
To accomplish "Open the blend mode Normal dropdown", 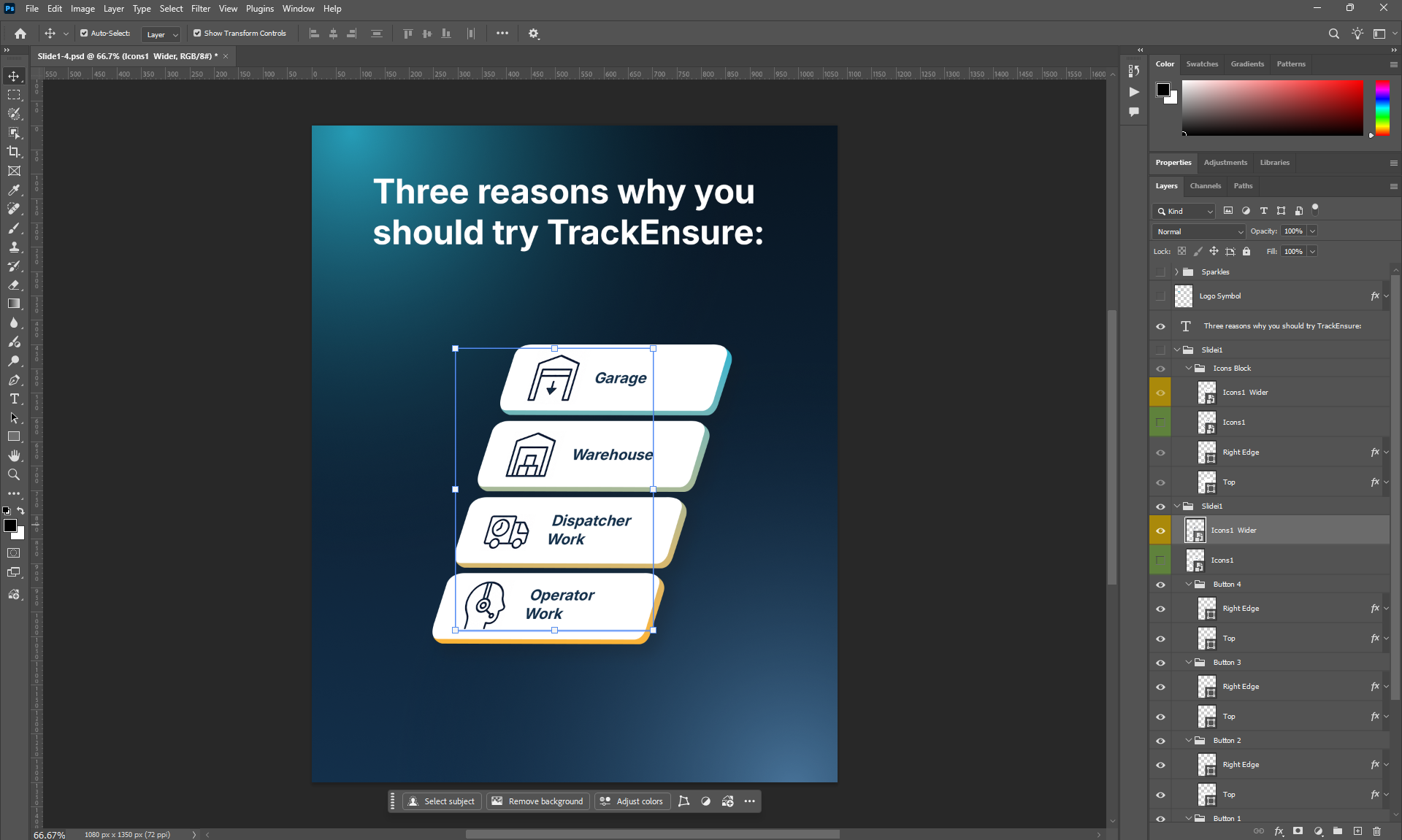I will point(1198,231).
